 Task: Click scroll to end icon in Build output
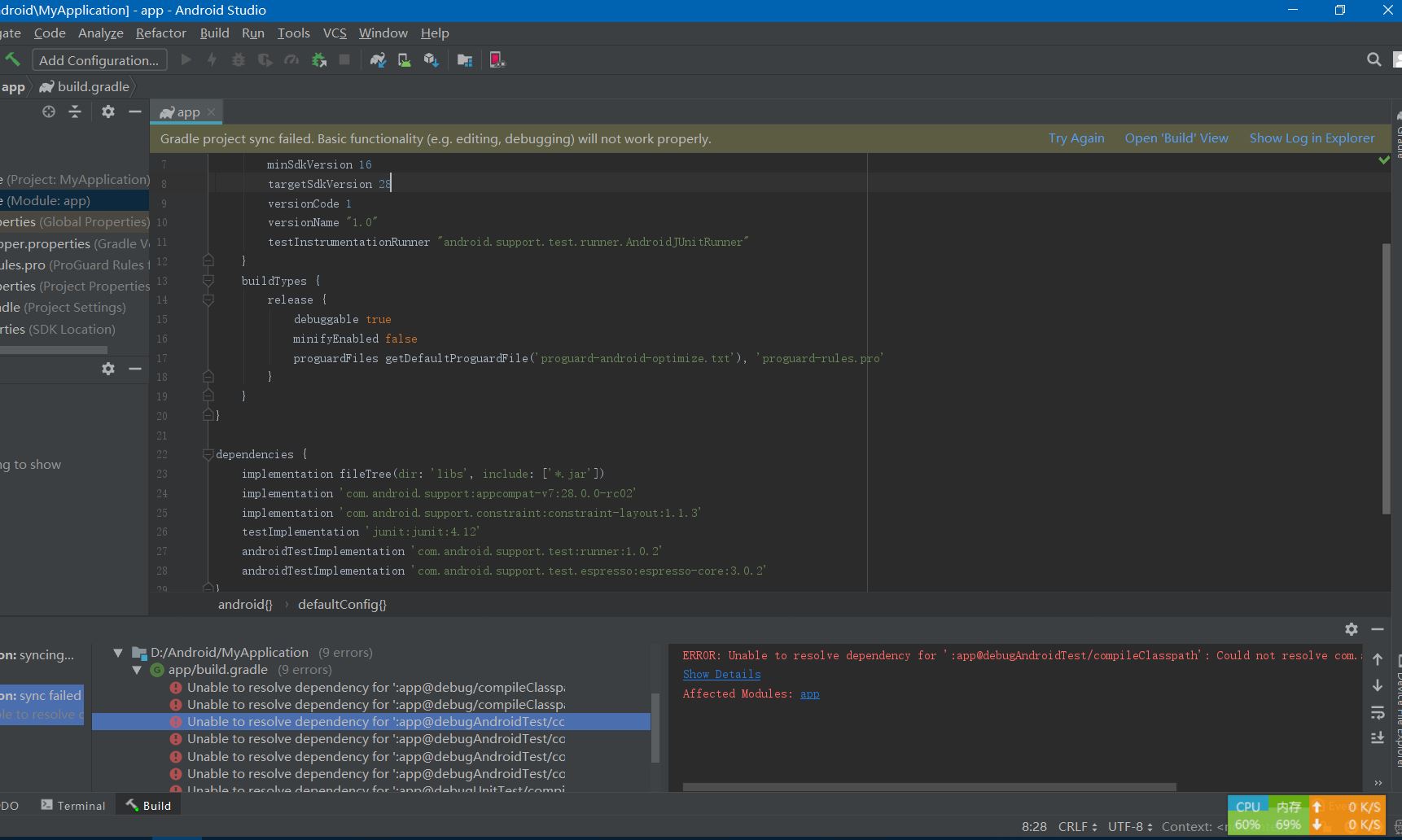1378,737
